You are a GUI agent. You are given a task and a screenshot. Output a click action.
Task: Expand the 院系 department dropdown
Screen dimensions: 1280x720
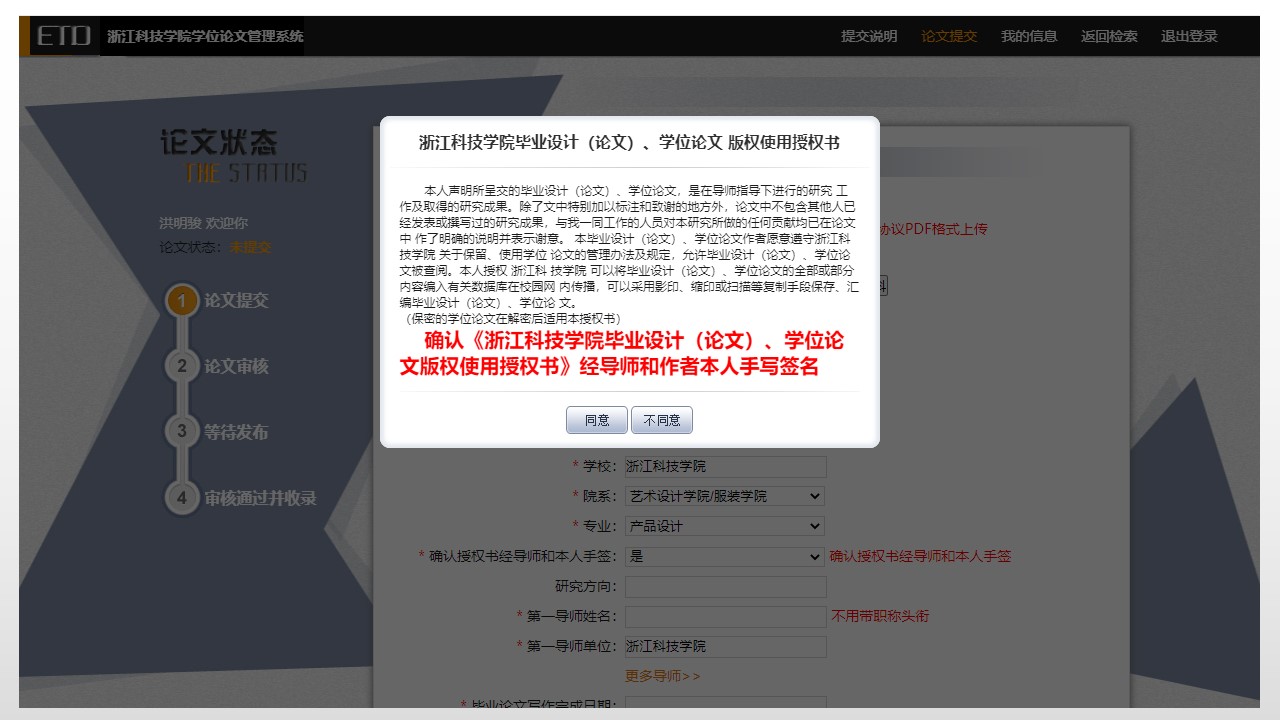click(725, 496)
